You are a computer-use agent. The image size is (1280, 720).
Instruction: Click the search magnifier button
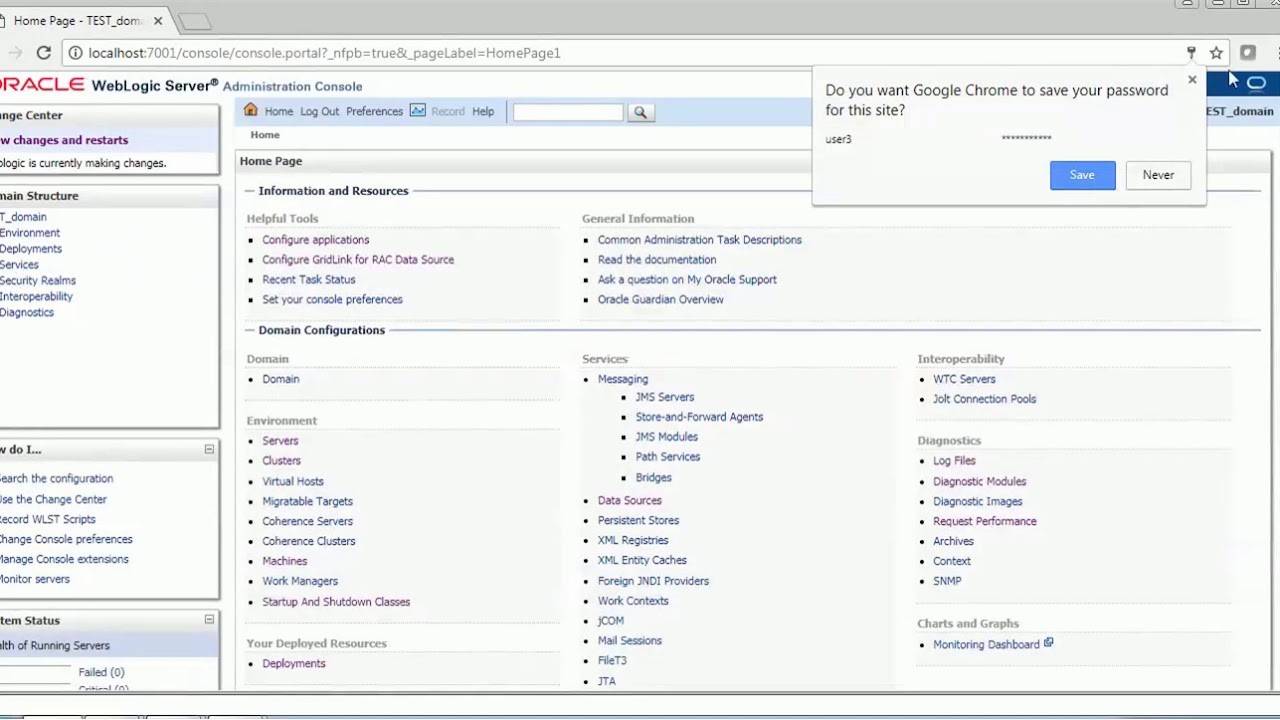[640, 112]
